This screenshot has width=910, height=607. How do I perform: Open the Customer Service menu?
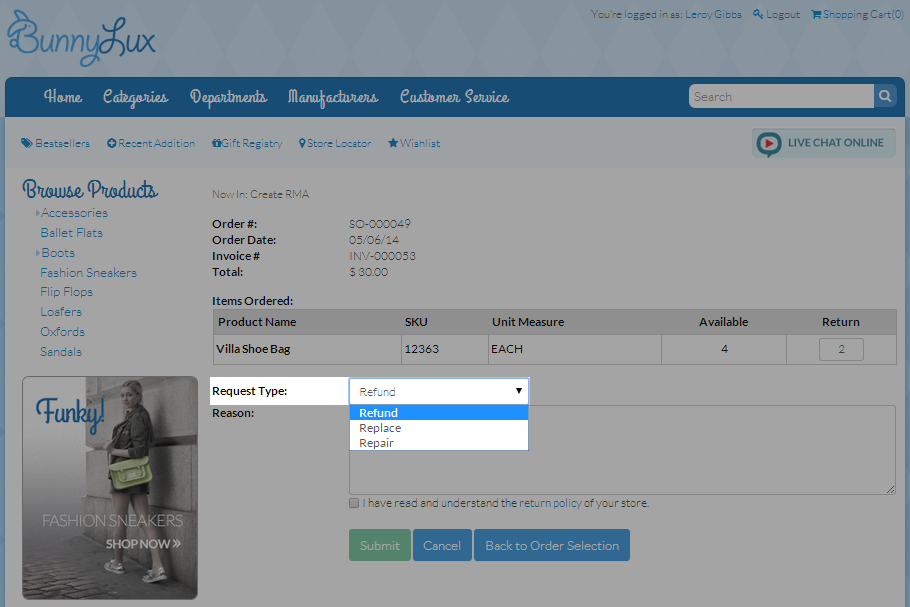tap(454, 97)
